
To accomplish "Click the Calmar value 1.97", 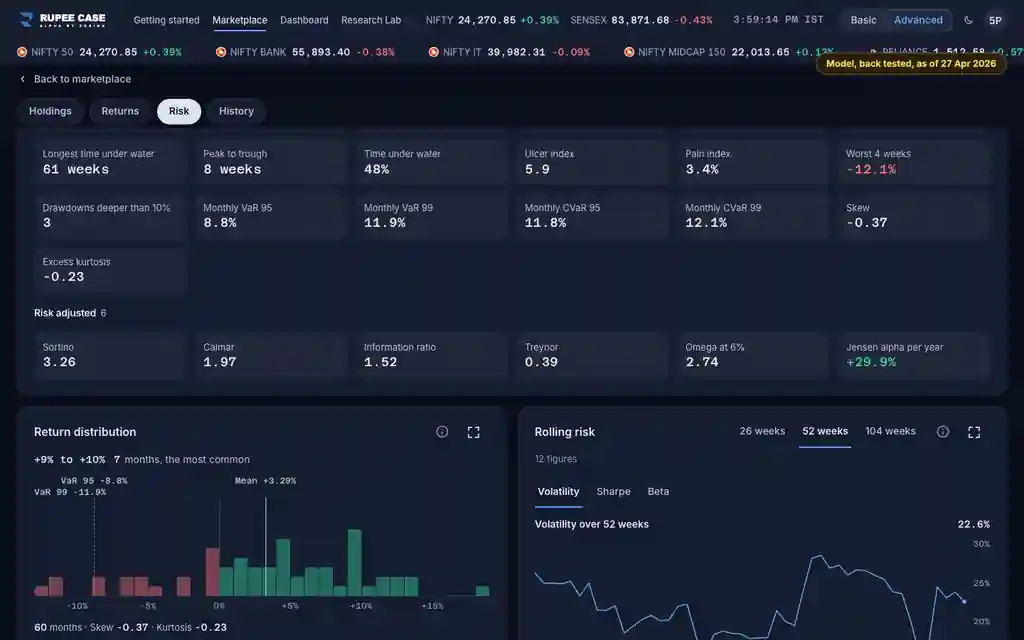I will [x=219, y=362].
